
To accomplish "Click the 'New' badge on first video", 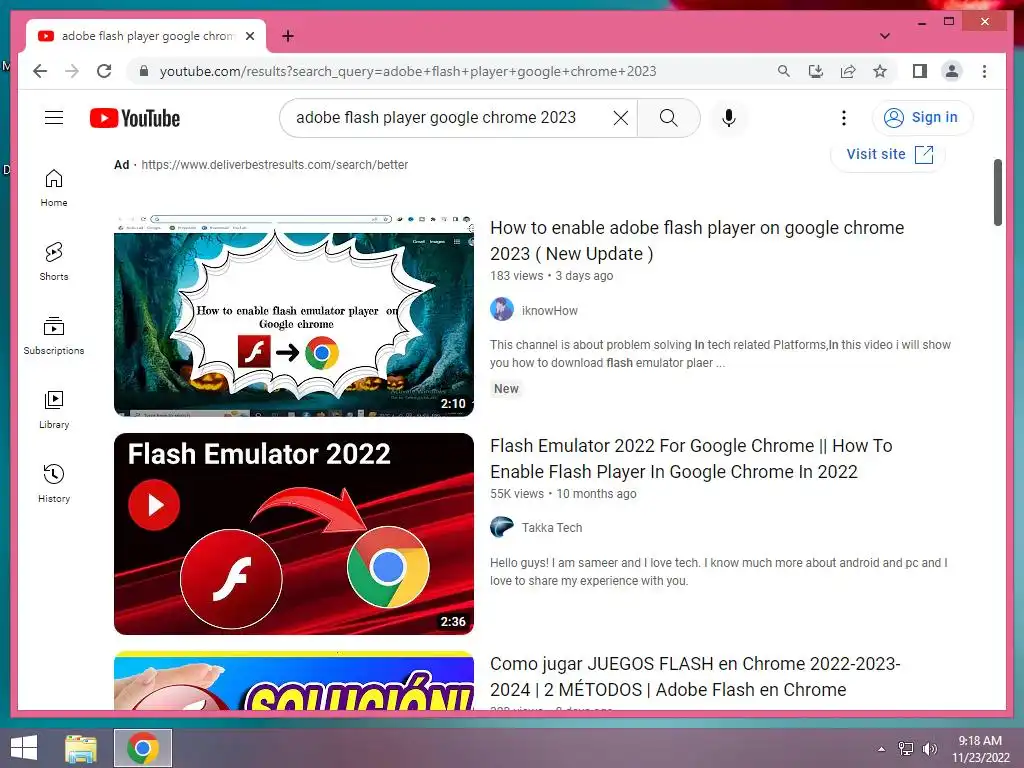I will point(505,389).
